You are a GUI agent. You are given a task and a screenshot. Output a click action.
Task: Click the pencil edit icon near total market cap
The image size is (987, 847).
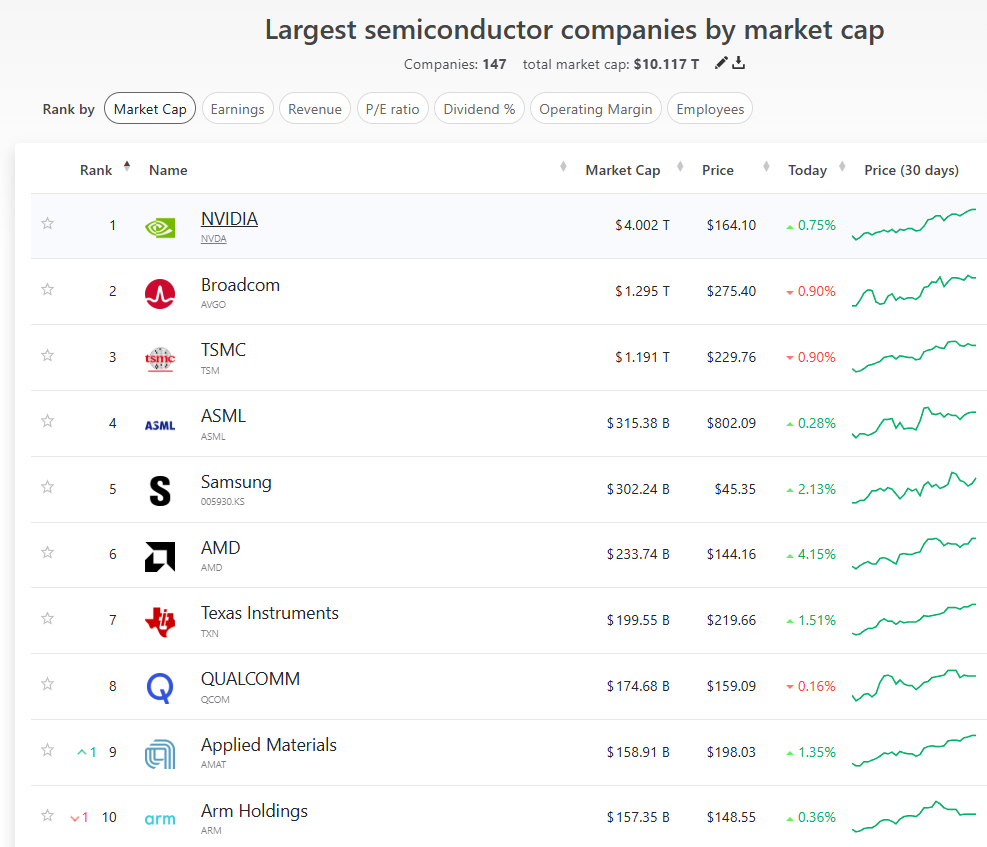point(722,64)
